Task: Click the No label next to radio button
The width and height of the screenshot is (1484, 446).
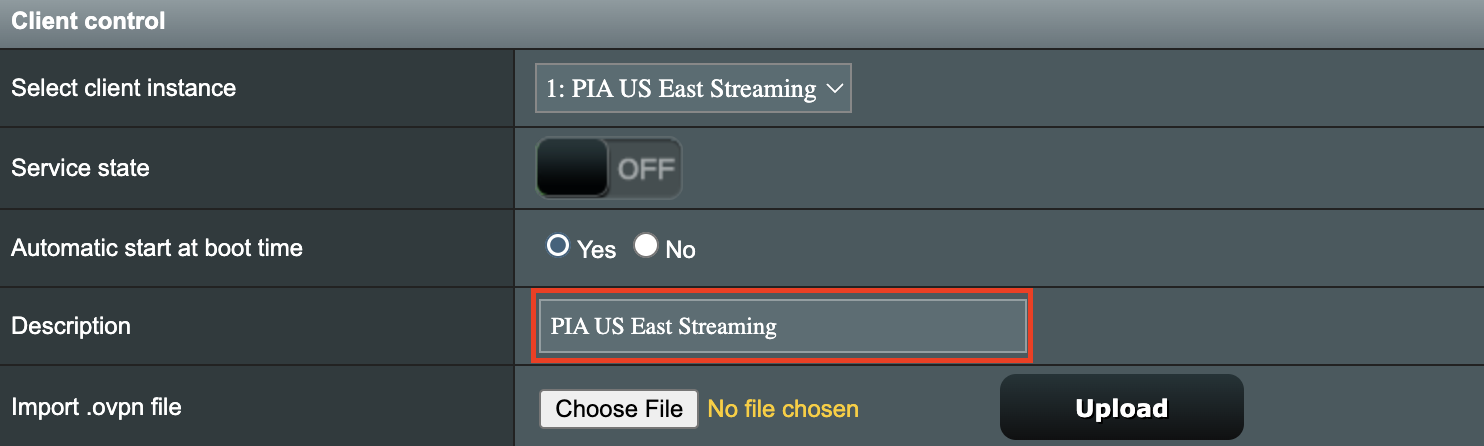Action: click(x=680, y=249)
